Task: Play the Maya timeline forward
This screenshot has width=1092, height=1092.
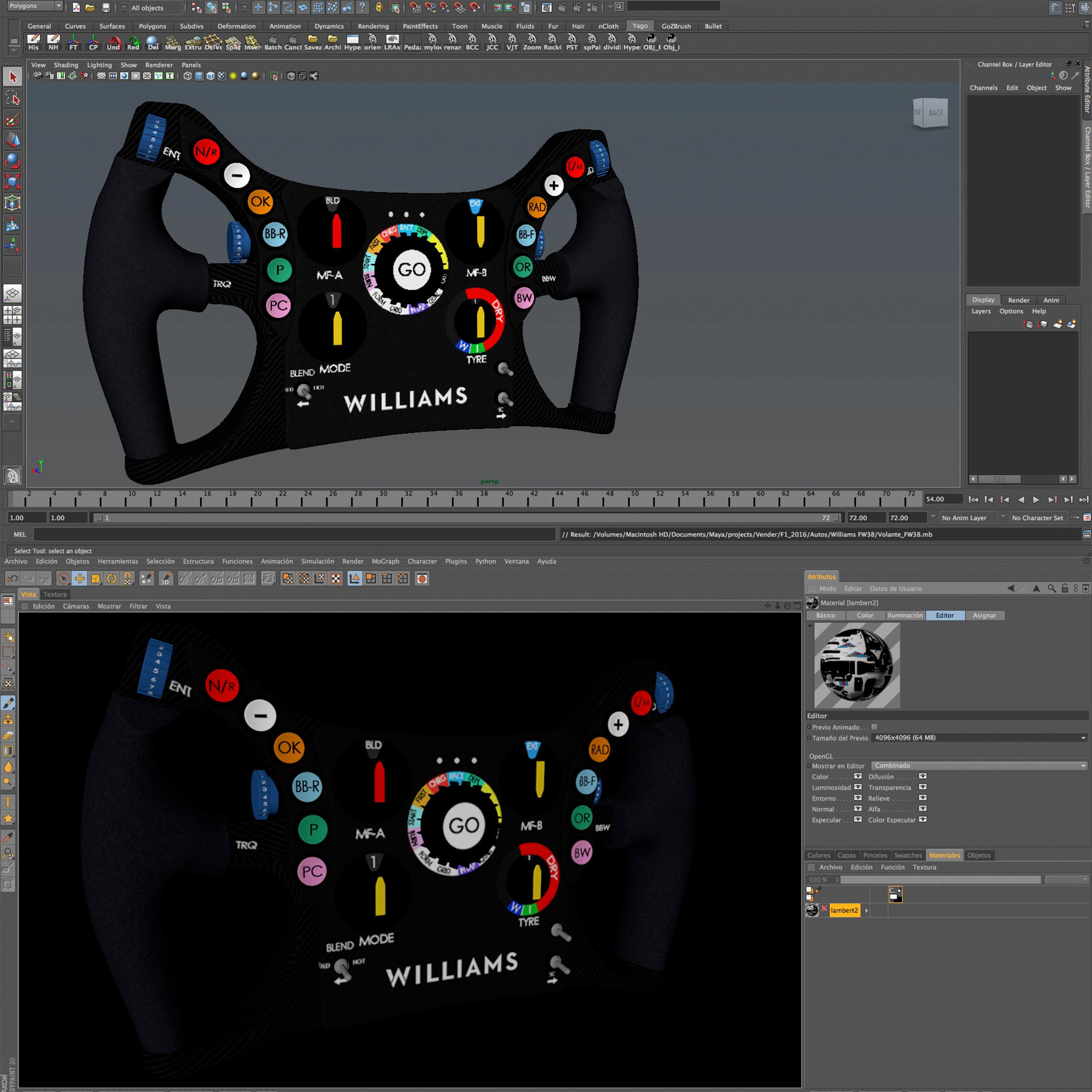Action: pos(1036,500)
